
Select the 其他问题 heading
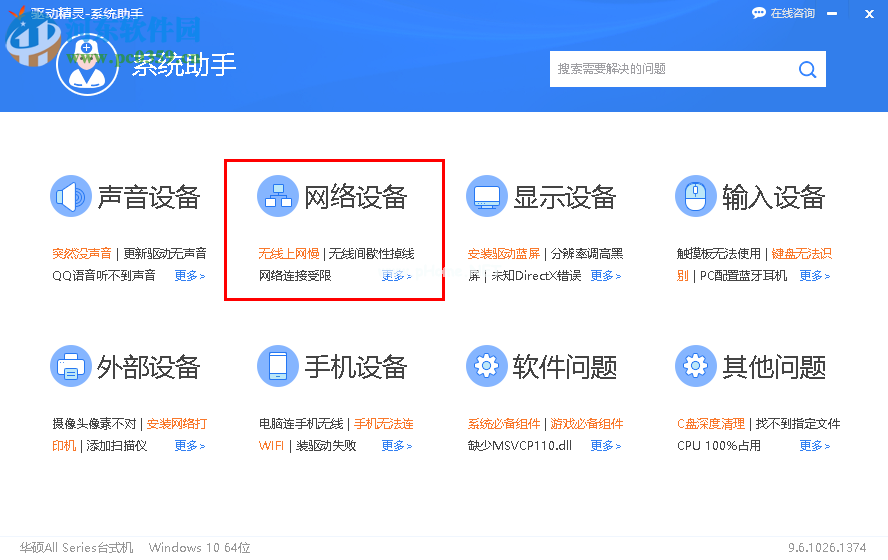point(774,367)
